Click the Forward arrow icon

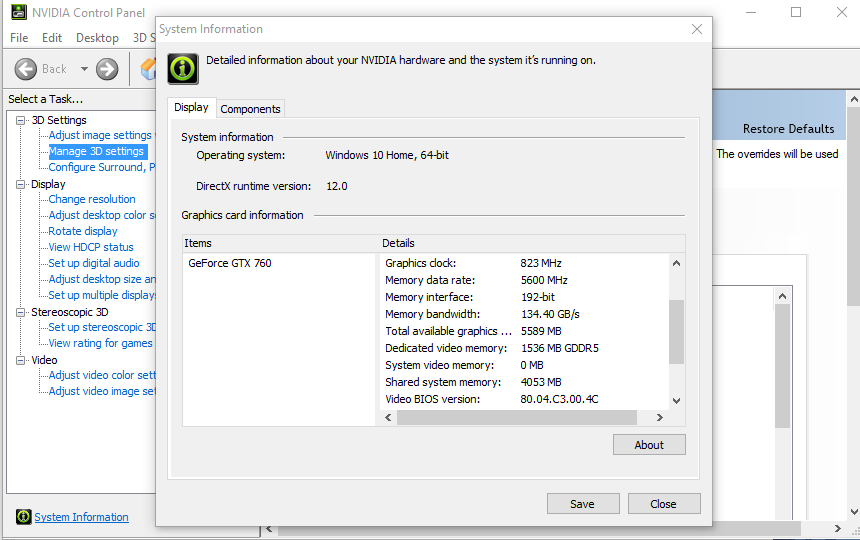pyautogui.click(x=107, y=69)
